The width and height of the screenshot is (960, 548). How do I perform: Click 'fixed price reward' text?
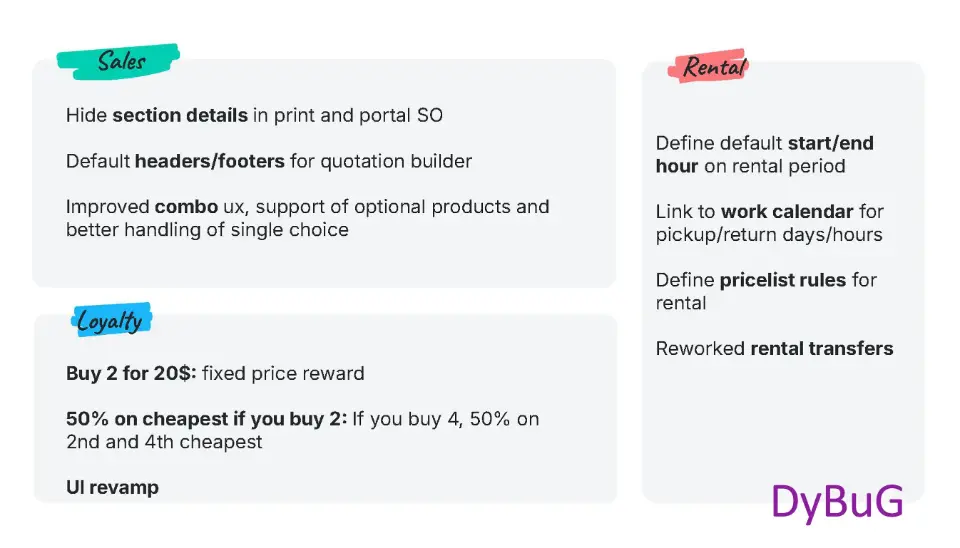[x=283, y=373]
